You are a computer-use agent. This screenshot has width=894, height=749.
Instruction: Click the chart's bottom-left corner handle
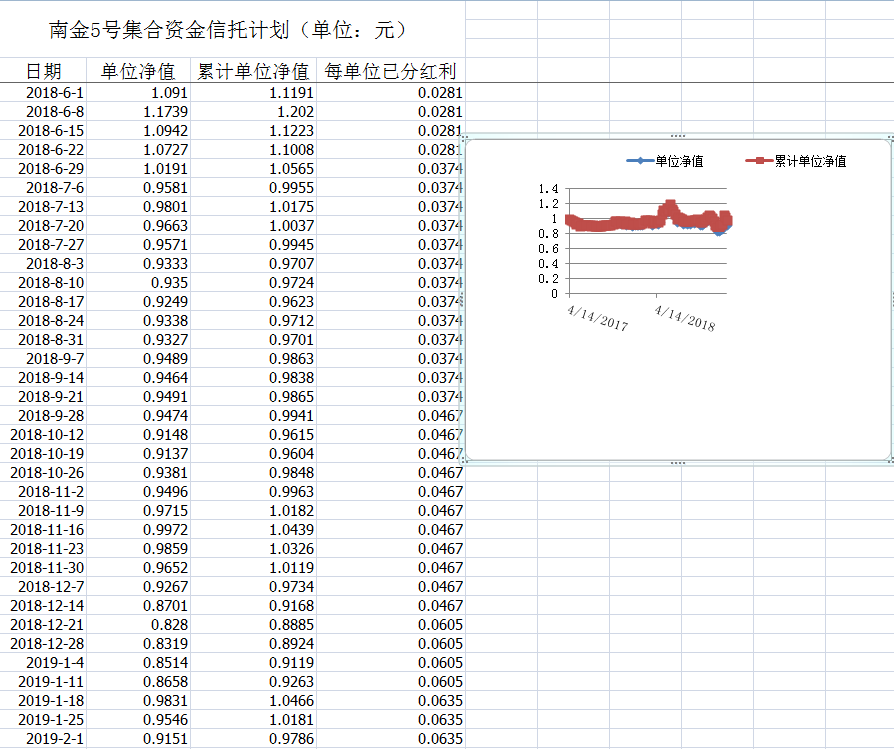point(465,459)
